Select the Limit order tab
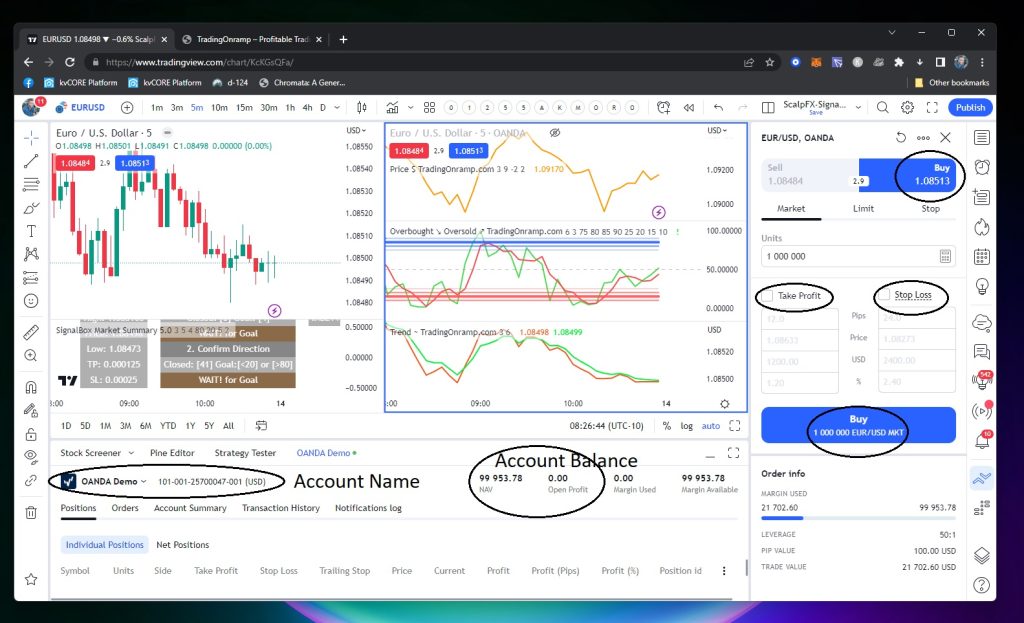This screenshot has width=1024, height=623. [863, 209]
